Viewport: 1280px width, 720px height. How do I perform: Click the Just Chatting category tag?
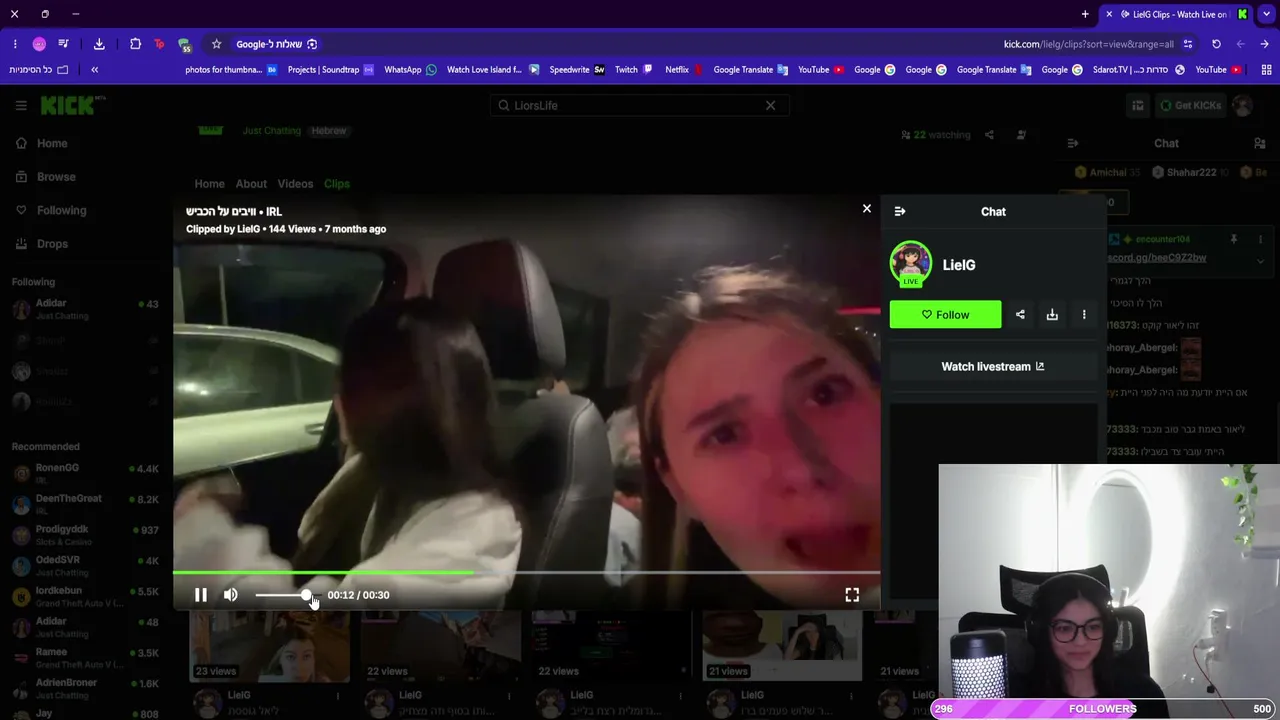pyautogui.click(x=271, y=131)
